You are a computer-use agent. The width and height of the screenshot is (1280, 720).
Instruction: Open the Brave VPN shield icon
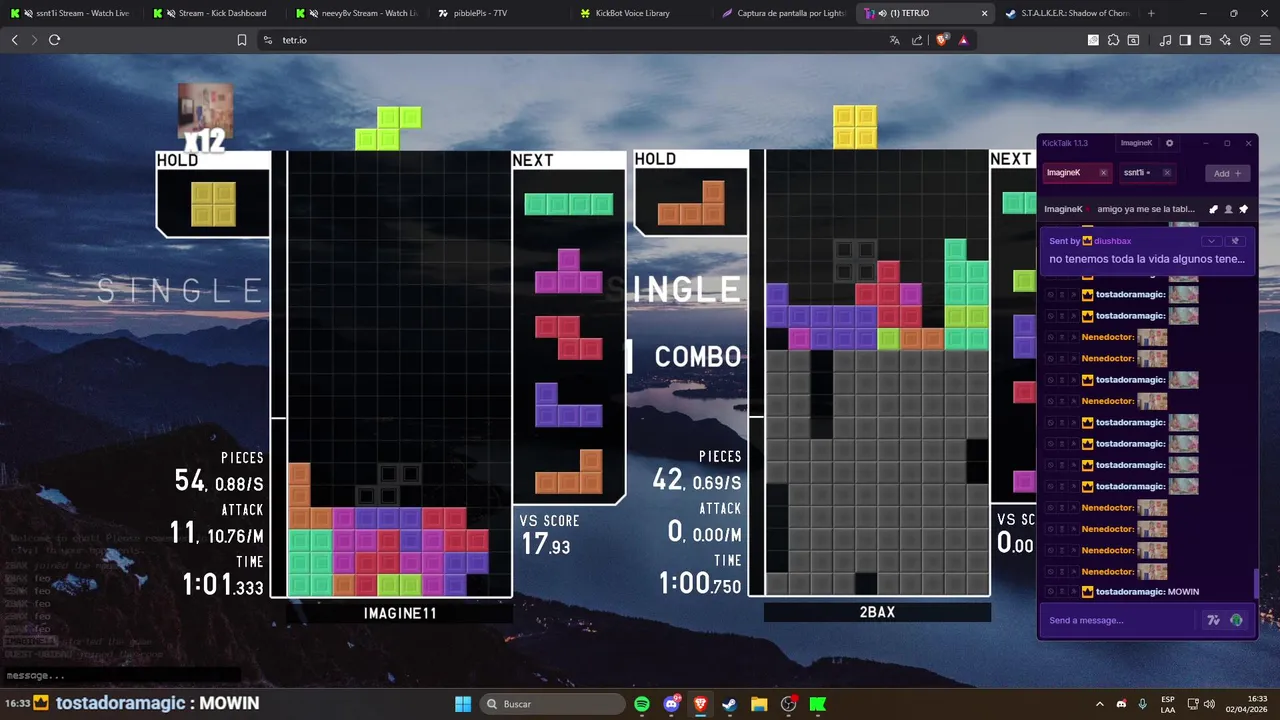[1245, 40]
